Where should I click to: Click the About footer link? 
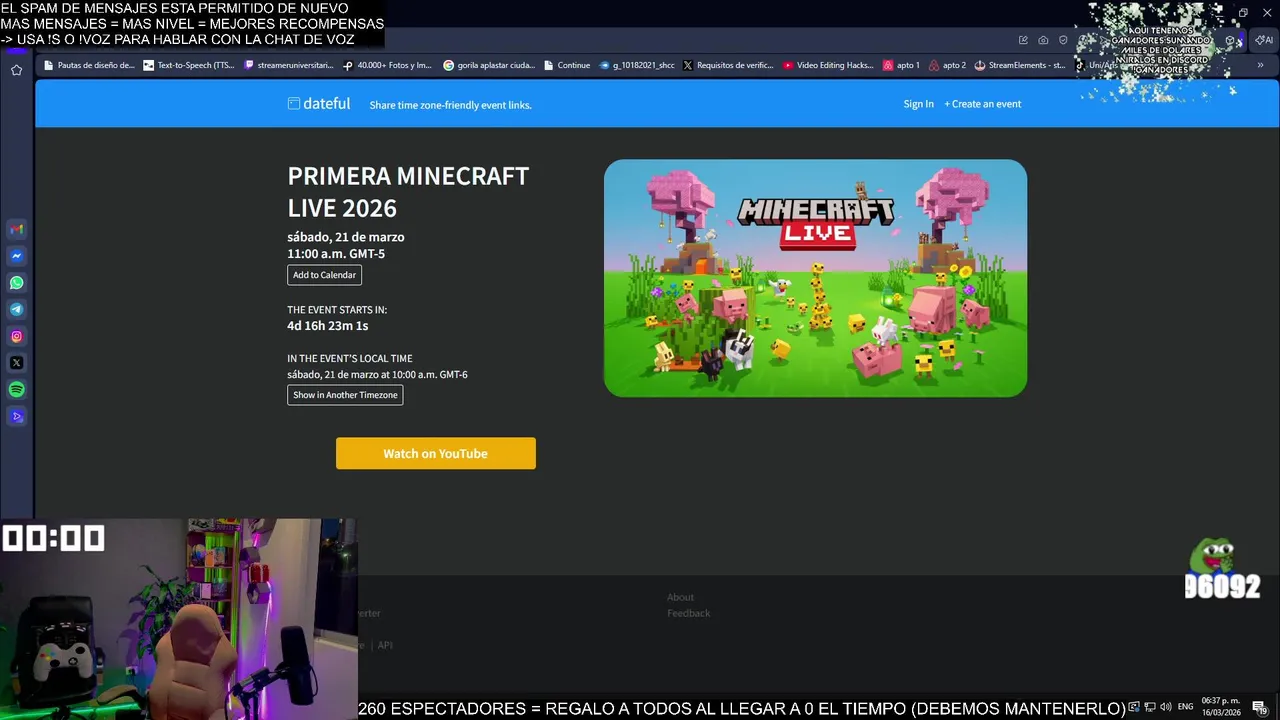(680, 597)
